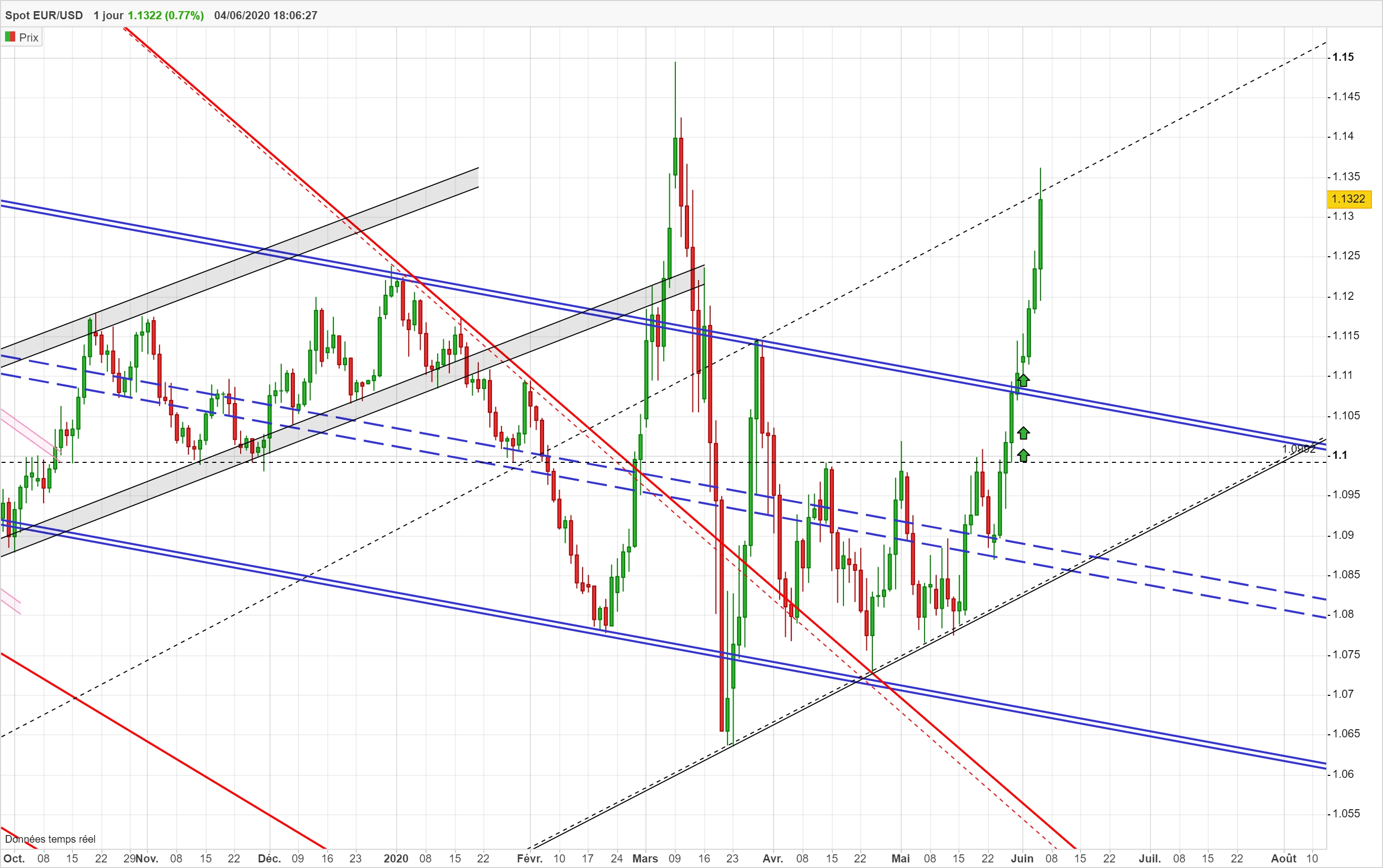This screenshot has width=1383, height=868.
Task: Click the 17 date label in February
Action: [587, 858]
